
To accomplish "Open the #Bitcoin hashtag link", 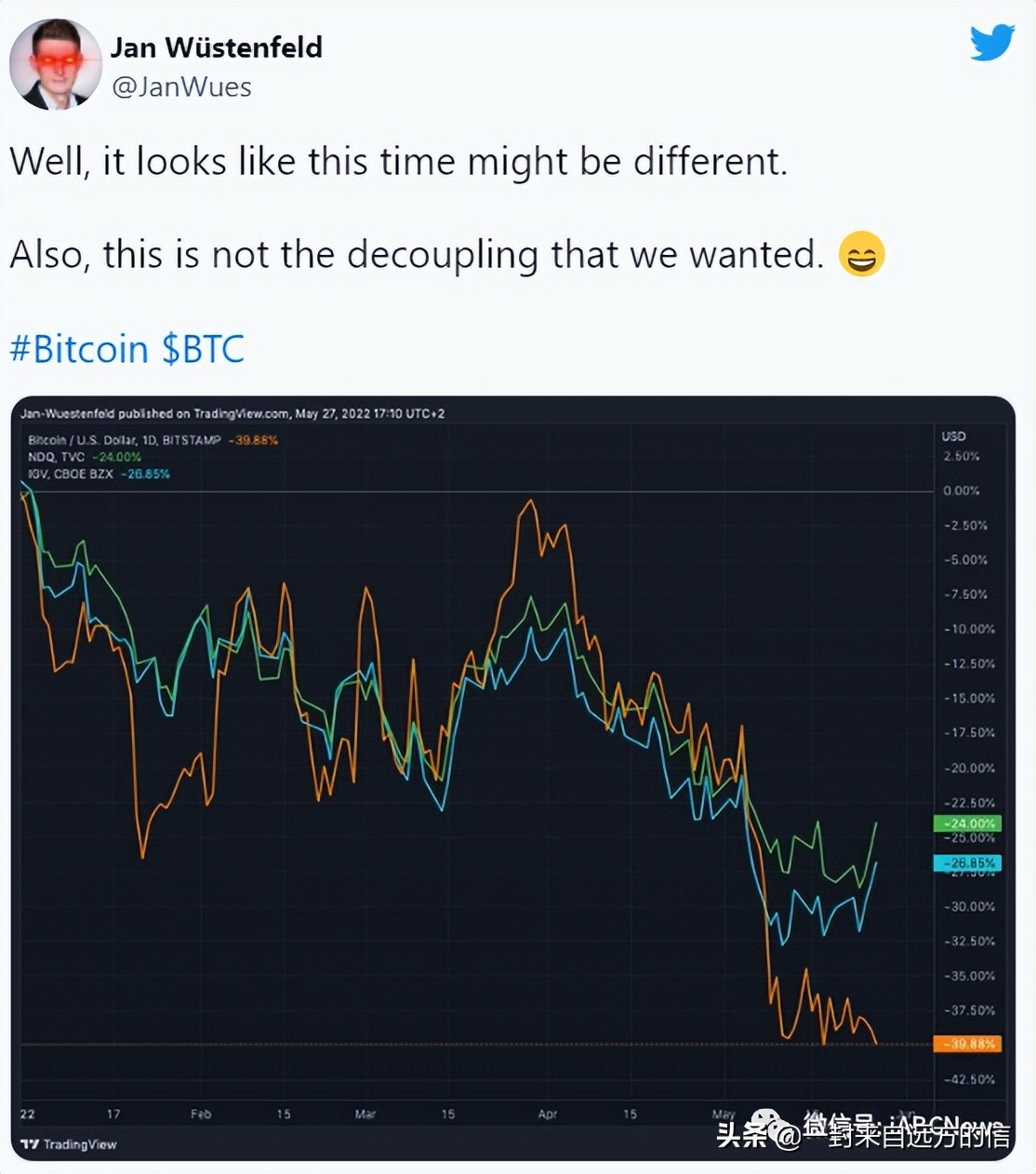I will 79,350.
